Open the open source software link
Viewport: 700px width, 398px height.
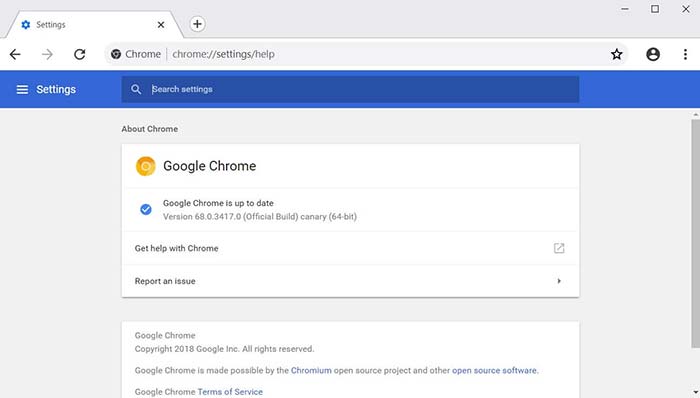(494, 370)
